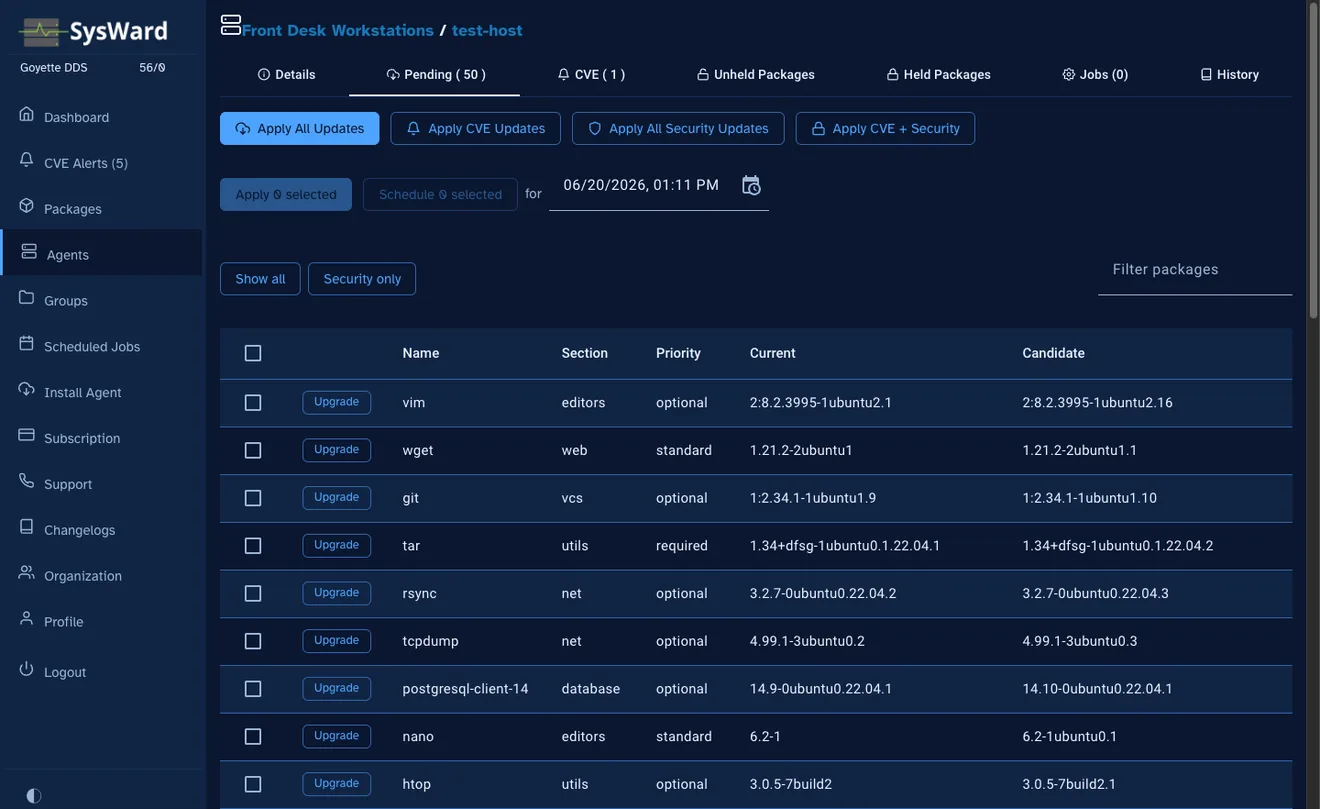Open the Jobs (0) tab

[1095, 75]
